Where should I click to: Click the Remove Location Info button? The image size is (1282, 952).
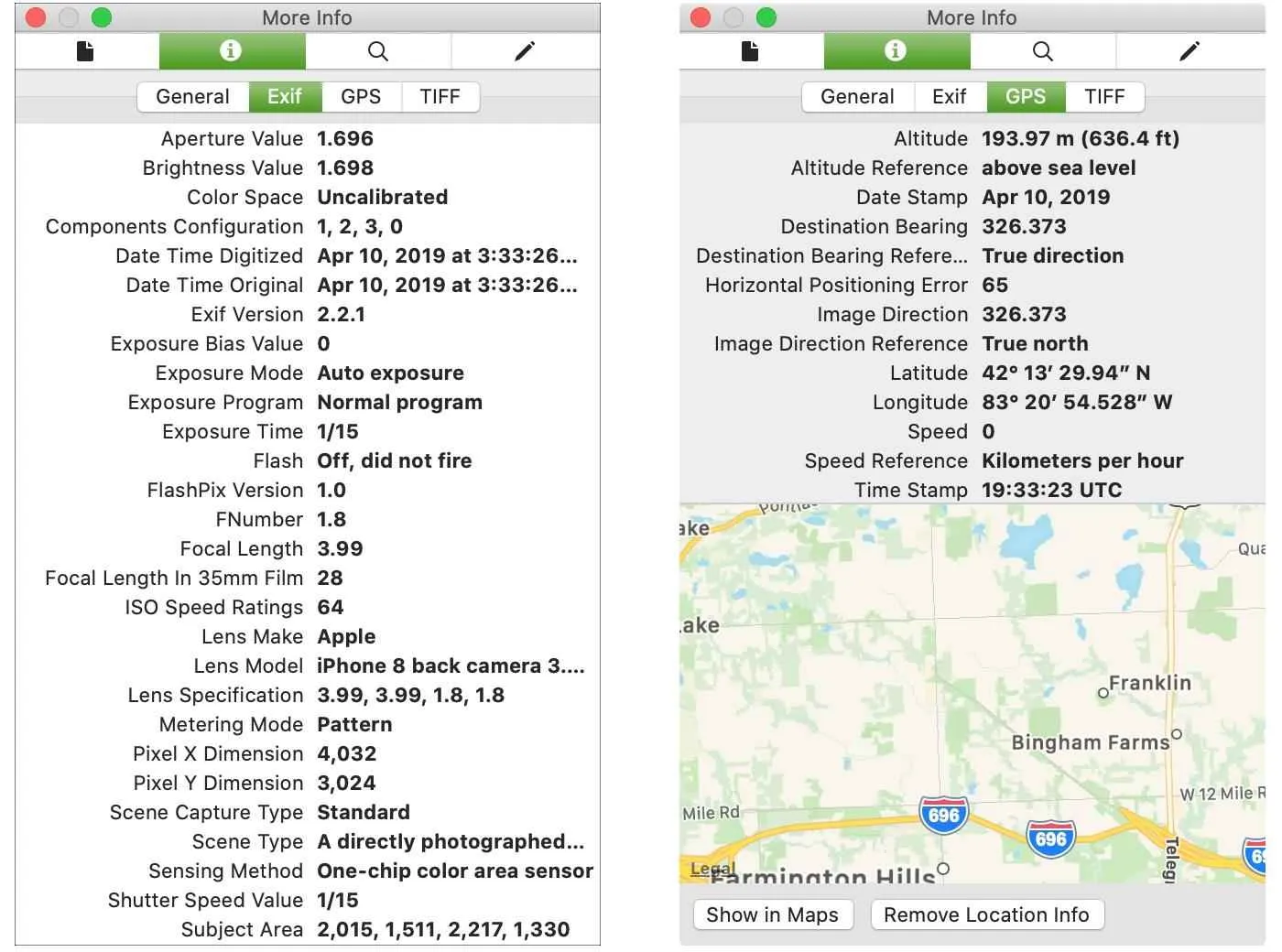pyautogui.click(x=987, y=914)
